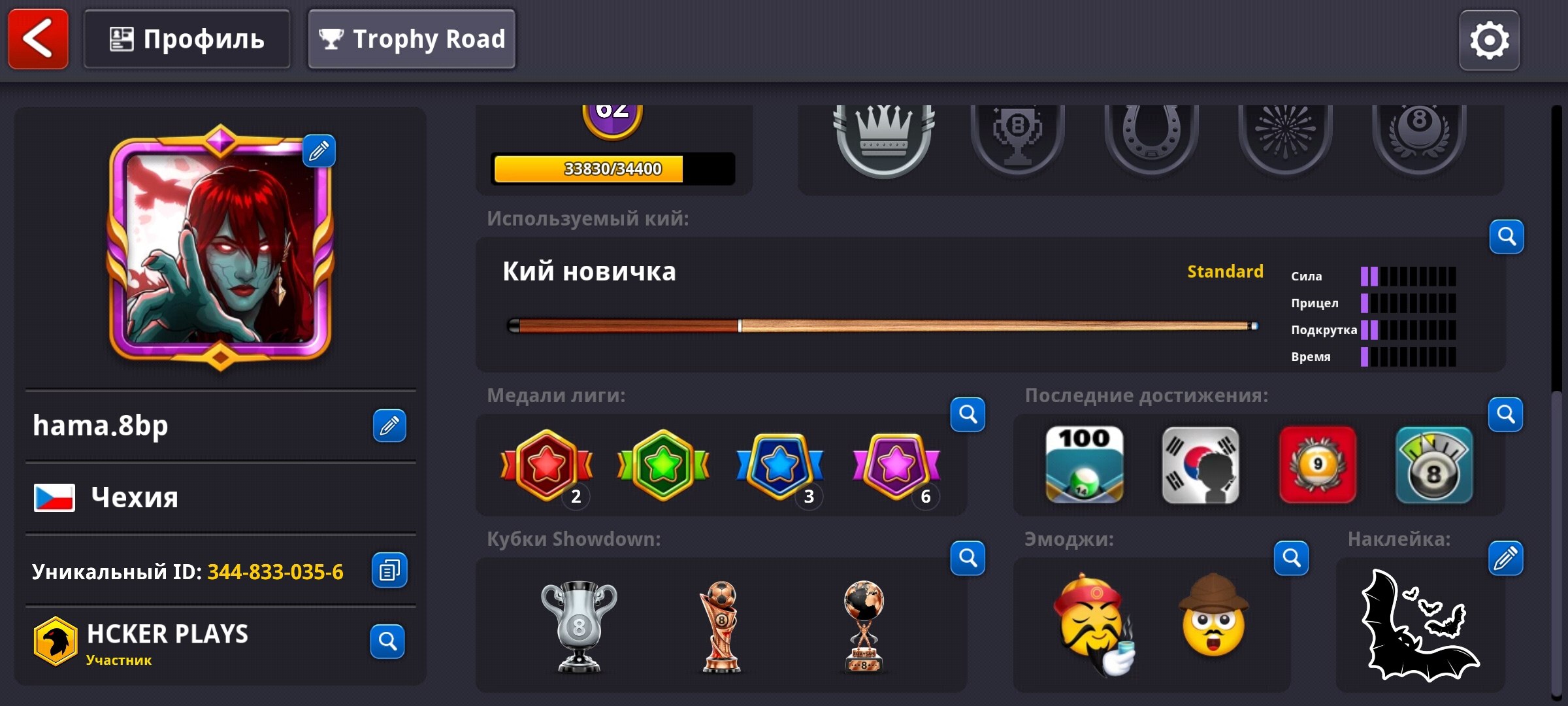Inspect the cue with magnifier icon

tap(1507, 236)
